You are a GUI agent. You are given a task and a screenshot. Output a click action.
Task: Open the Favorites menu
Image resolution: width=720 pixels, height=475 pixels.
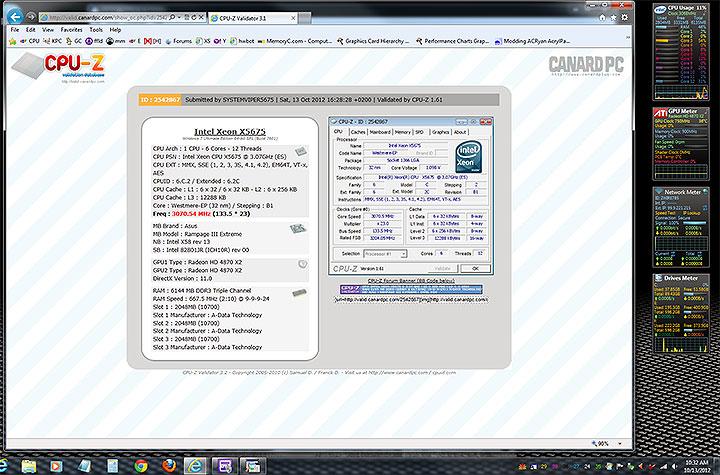(x=71, y=29)
